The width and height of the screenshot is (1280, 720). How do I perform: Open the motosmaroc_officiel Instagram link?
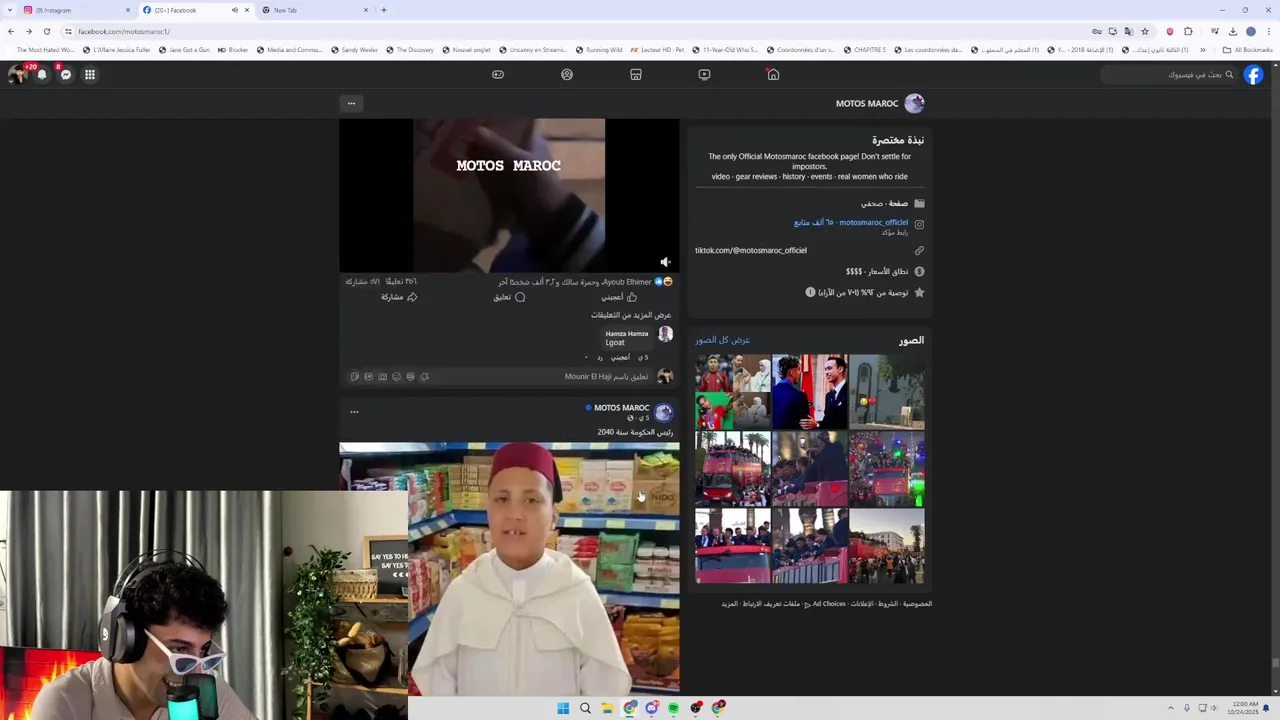873,222
